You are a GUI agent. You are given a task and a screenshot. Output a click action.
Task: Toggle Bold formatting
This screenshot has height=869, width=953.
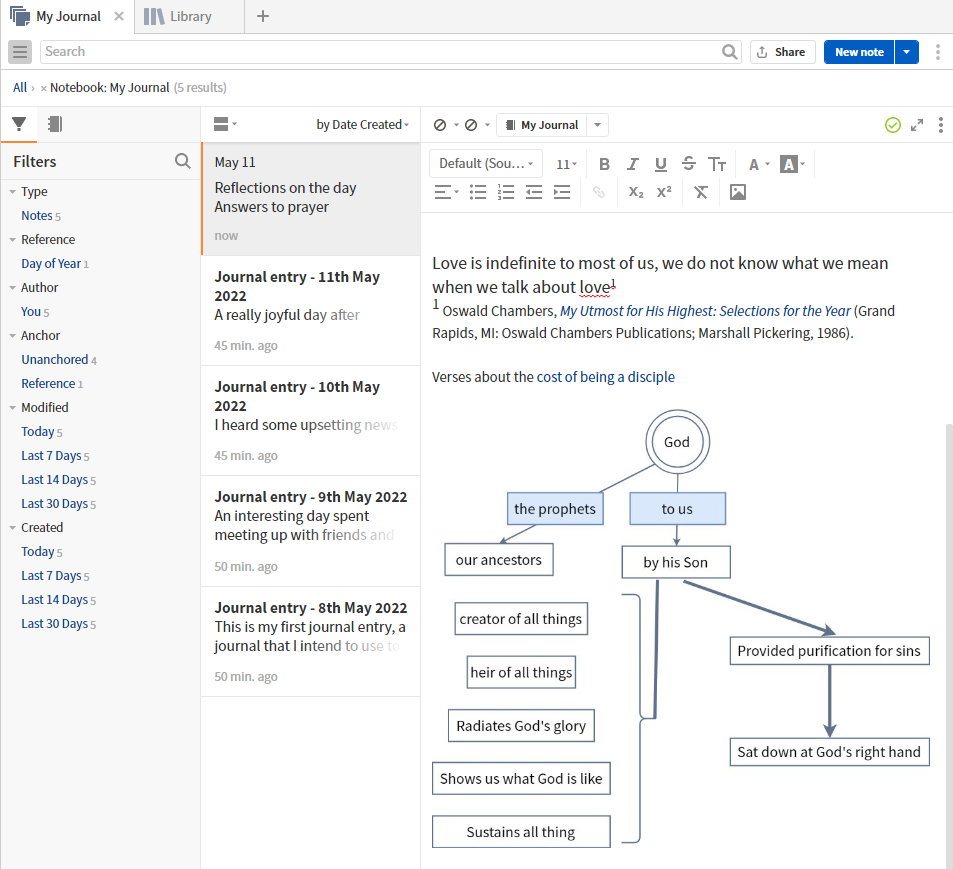point(604,164)
